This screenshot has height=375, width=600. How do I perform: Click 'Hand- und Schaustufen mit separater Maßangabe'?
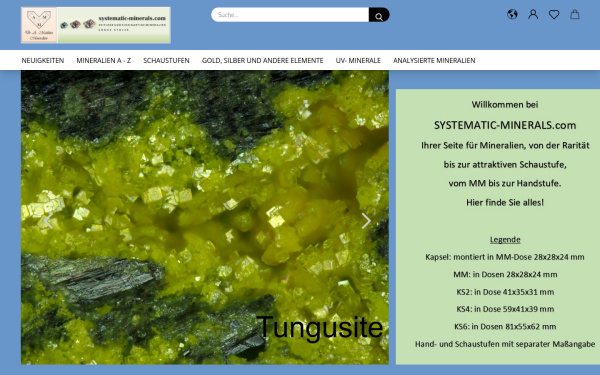click(505, 344)
